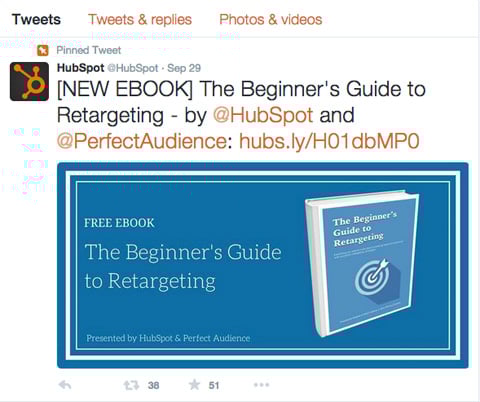
Task: Follow the hubs.ly/H01dbMP0 link
Action: tap(329, 141)
